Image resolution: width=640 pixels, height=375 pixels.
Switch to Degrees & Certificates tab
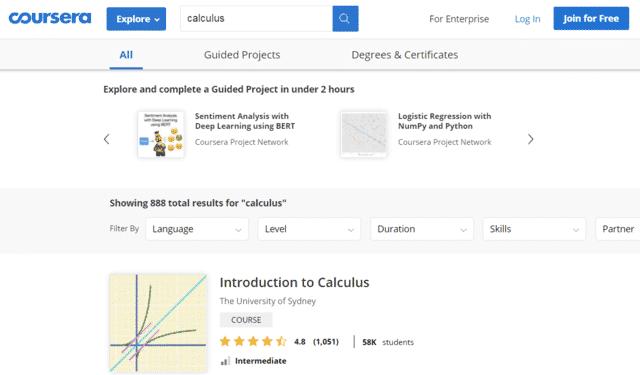(x=404, y=55)
